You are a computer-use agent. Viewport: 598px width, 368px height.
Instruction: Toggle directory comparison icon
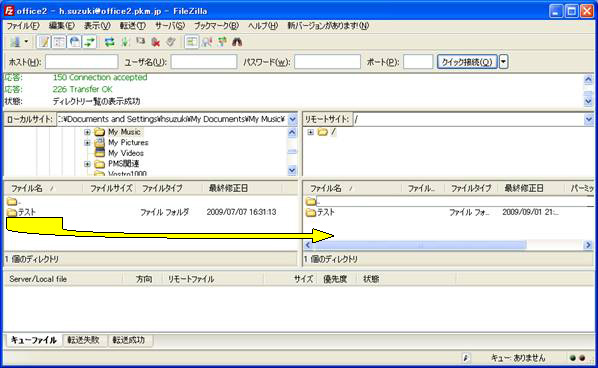click(x=207, y=42)
